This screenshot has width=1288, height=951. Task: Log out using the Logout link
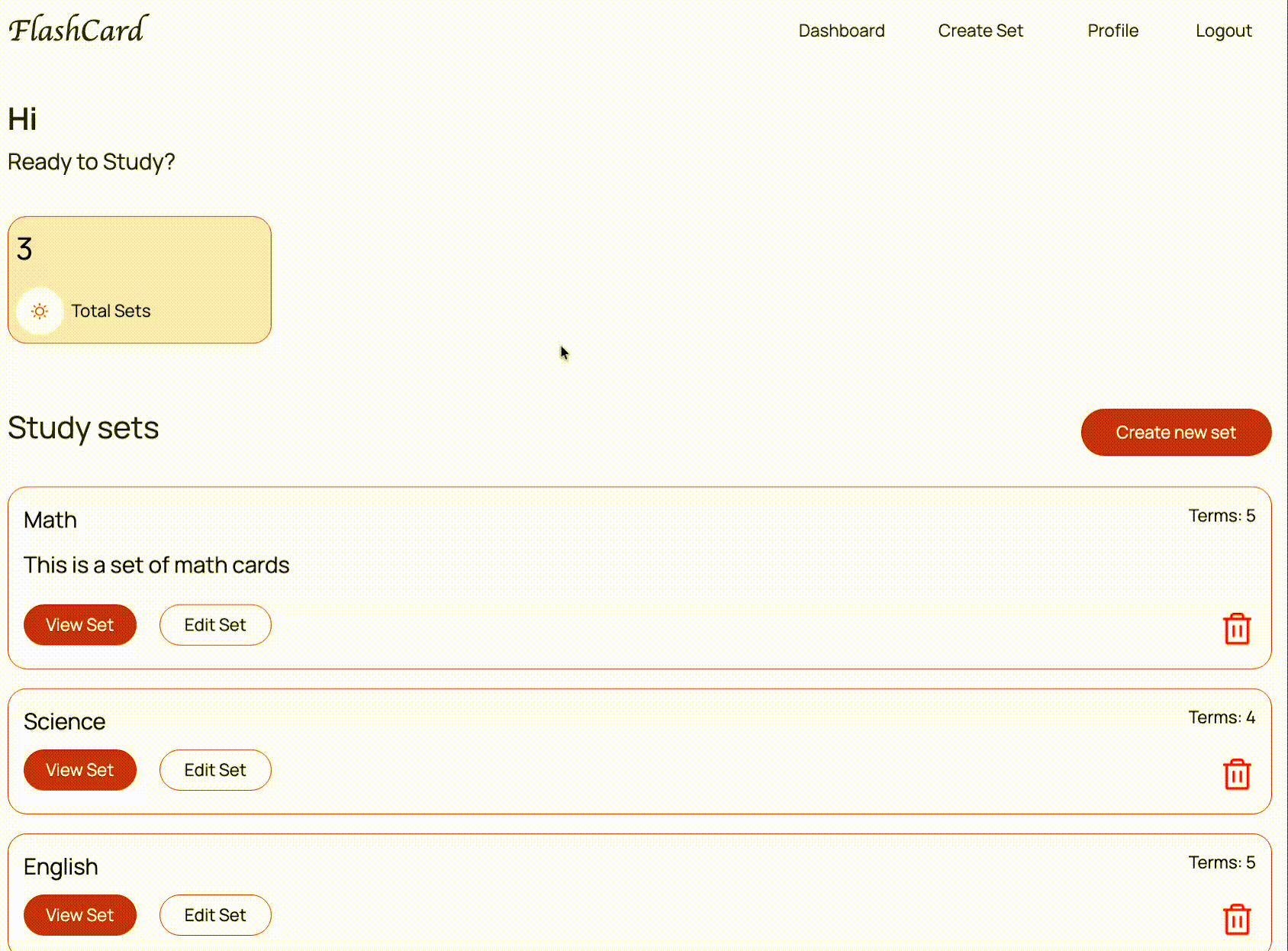[x=1223, y=31]
